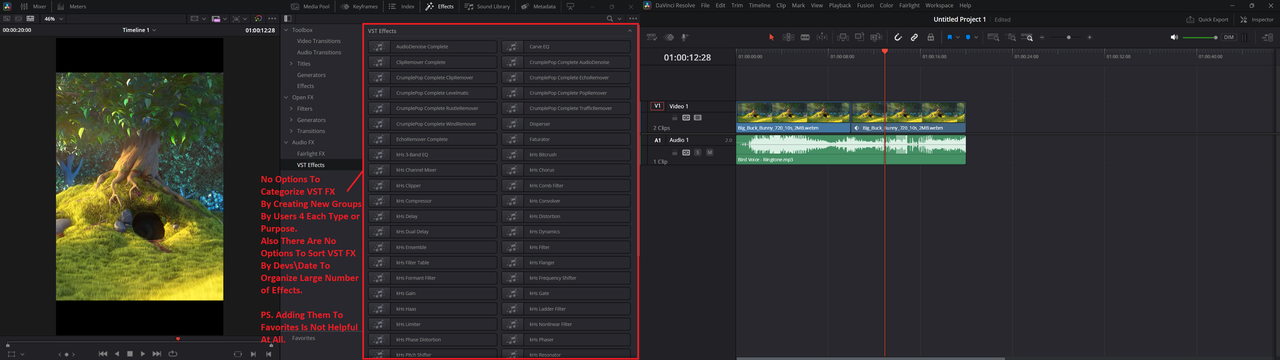The image size is (1280, 360).
Task: Open the File menu
Action: coord(705,6)
